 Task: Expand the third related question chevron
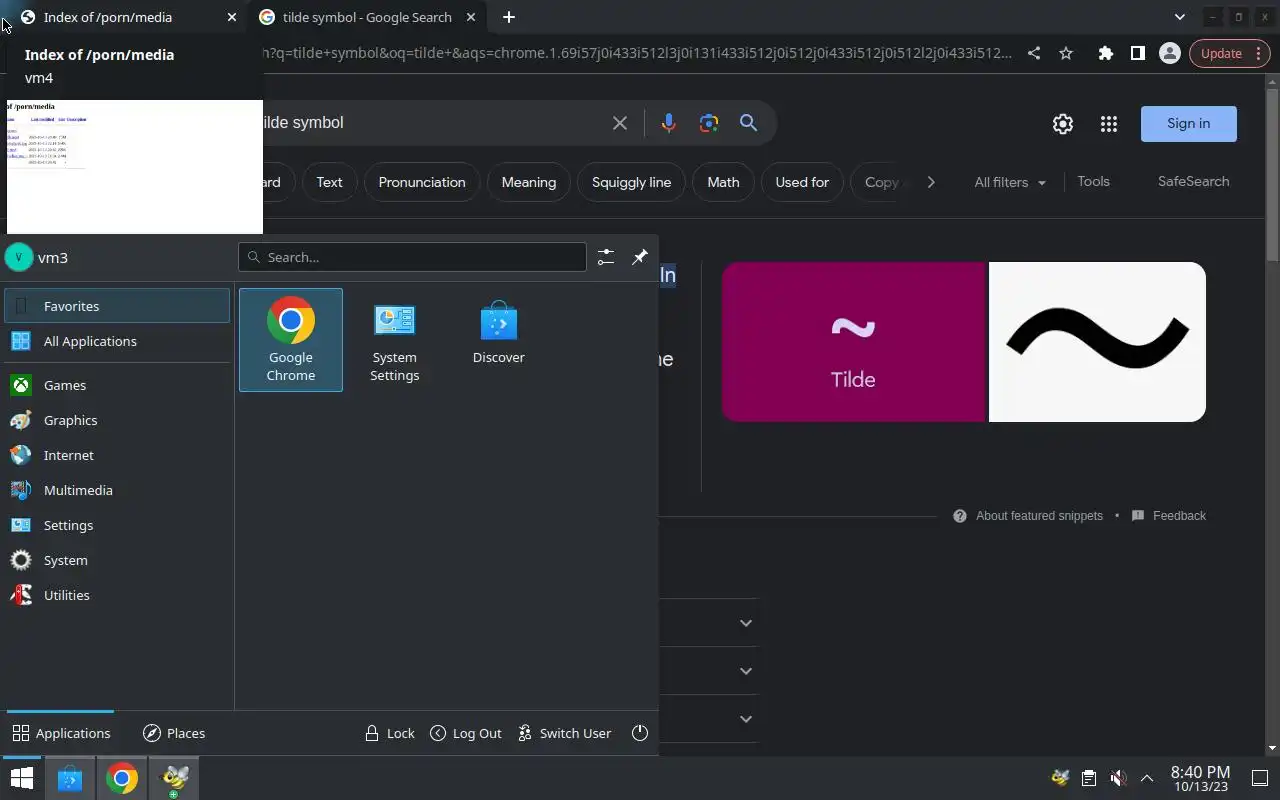746,719
